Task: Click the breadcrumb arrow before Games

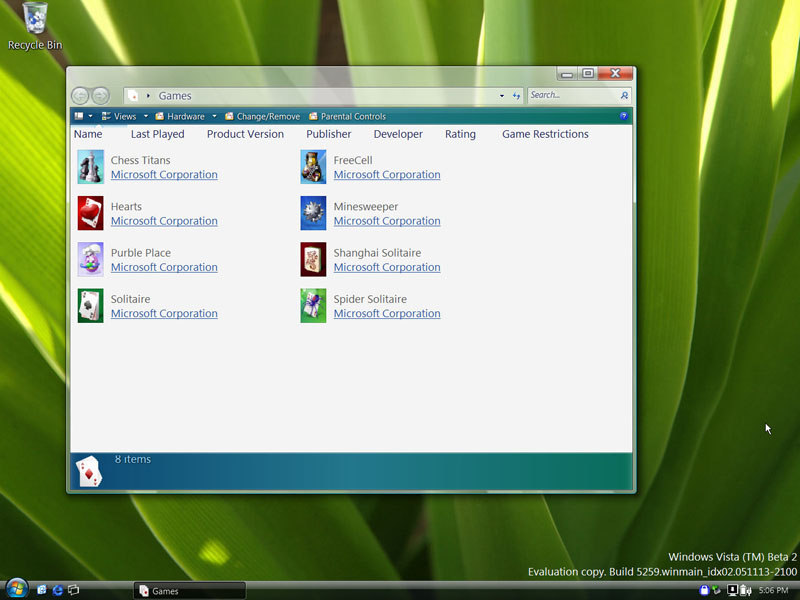Action: point(148,95)
